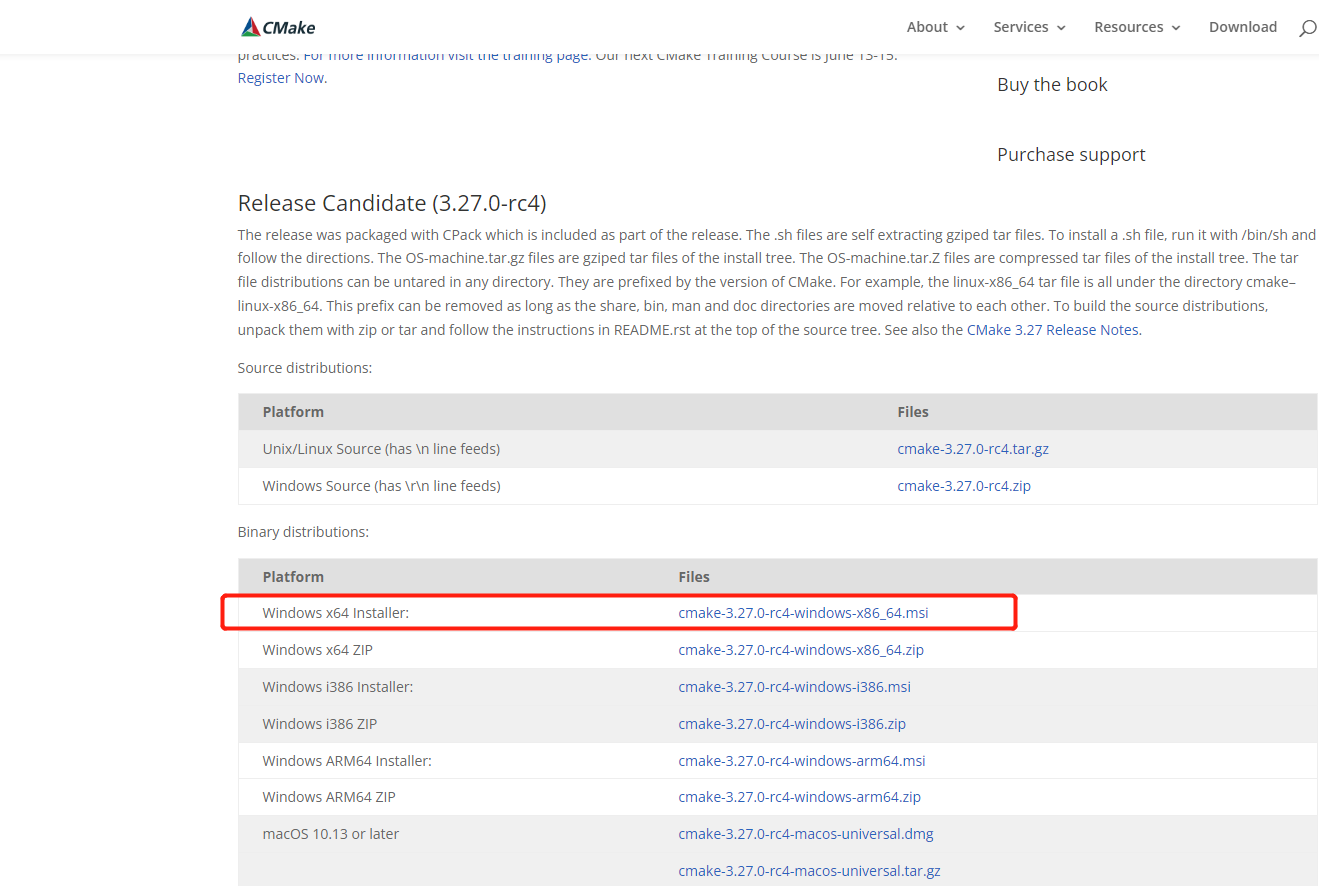Select the Windows x64 Installer: cell
The image size is (1319, 886).
point(336,613)
